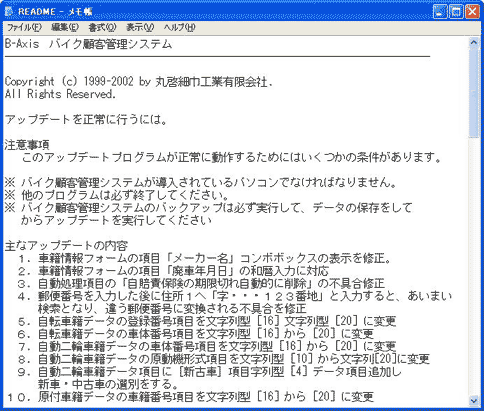Open the ヘルプ(H) menu

[x=179, y=28]
